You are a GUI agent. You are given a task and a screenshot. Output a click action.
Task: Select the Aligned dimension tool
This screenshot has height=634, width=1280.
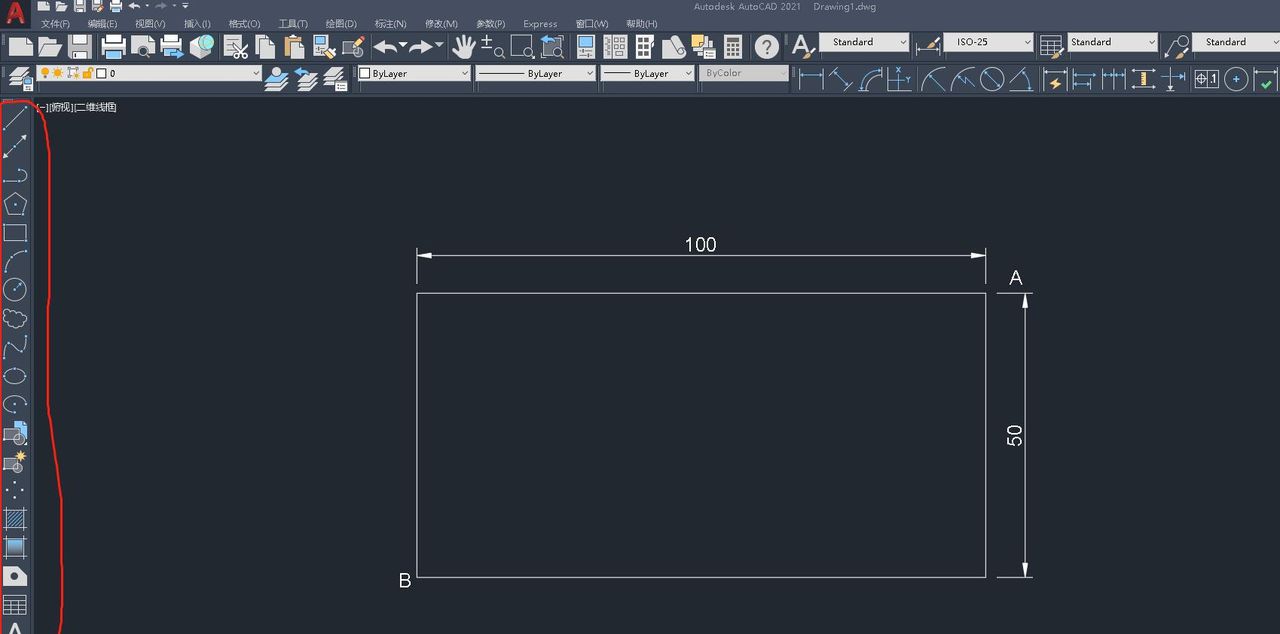coord(841,79)
